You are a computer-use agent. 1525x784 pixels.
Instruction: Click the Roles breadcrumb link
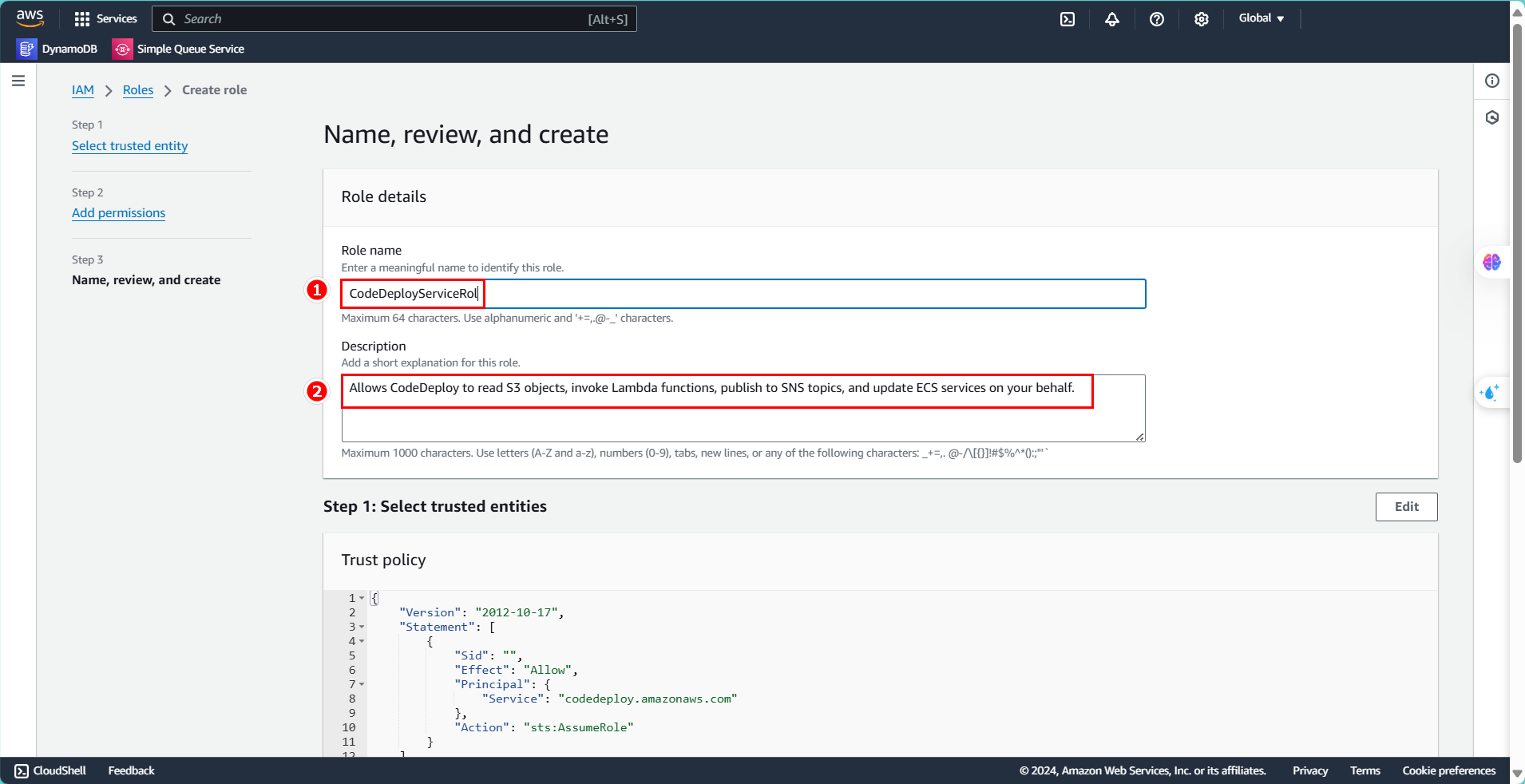(x=138, y=90)
